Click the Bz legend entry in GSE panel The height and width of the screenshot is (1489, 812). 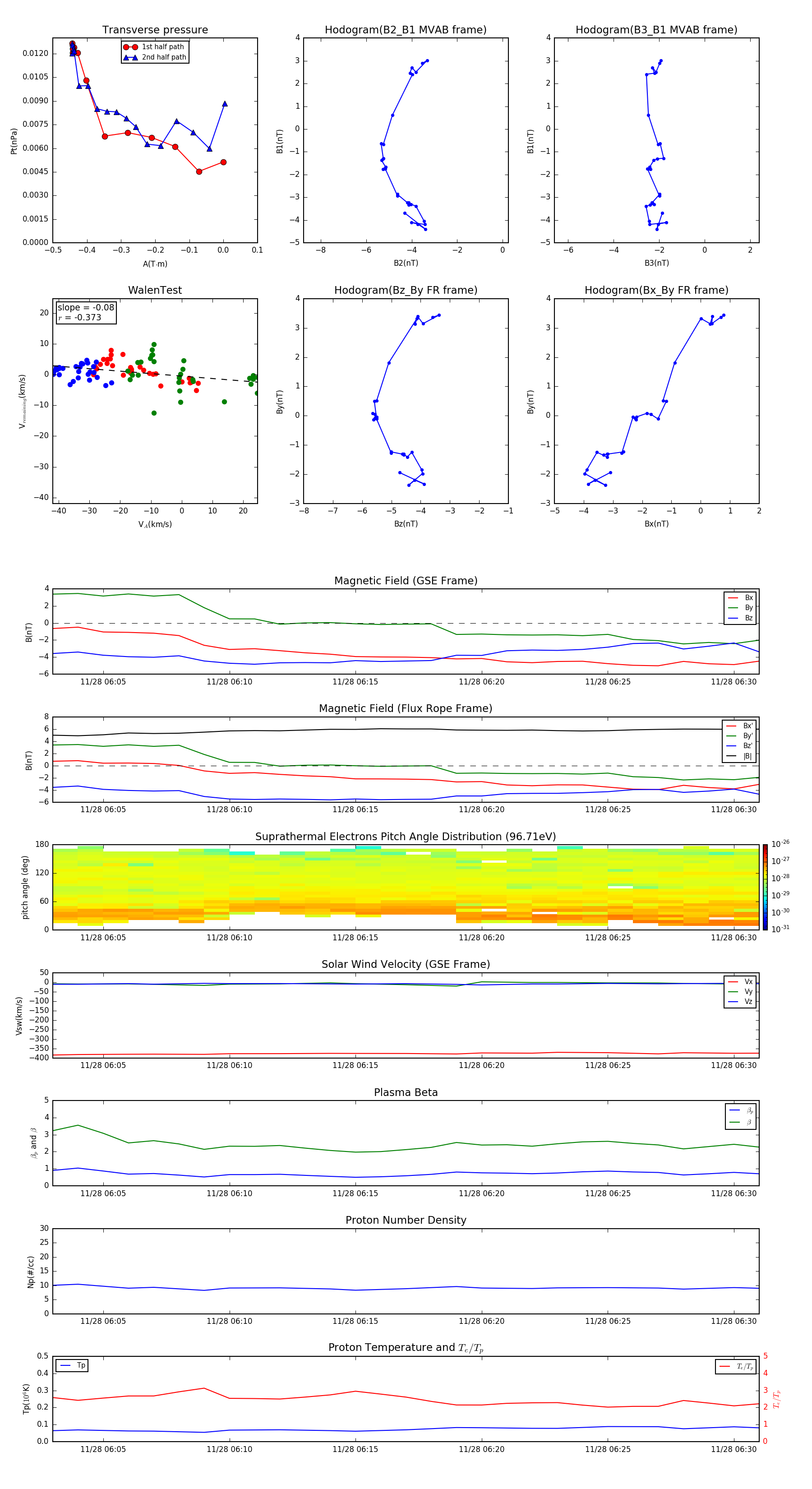point(740,618)
